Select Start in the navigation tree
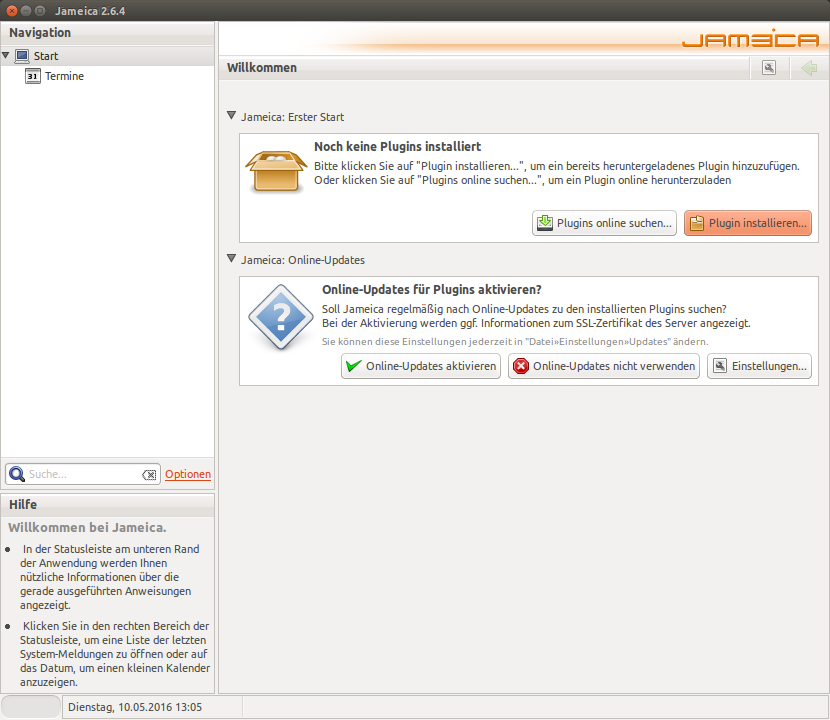830x720 pixels. (46, 56)
